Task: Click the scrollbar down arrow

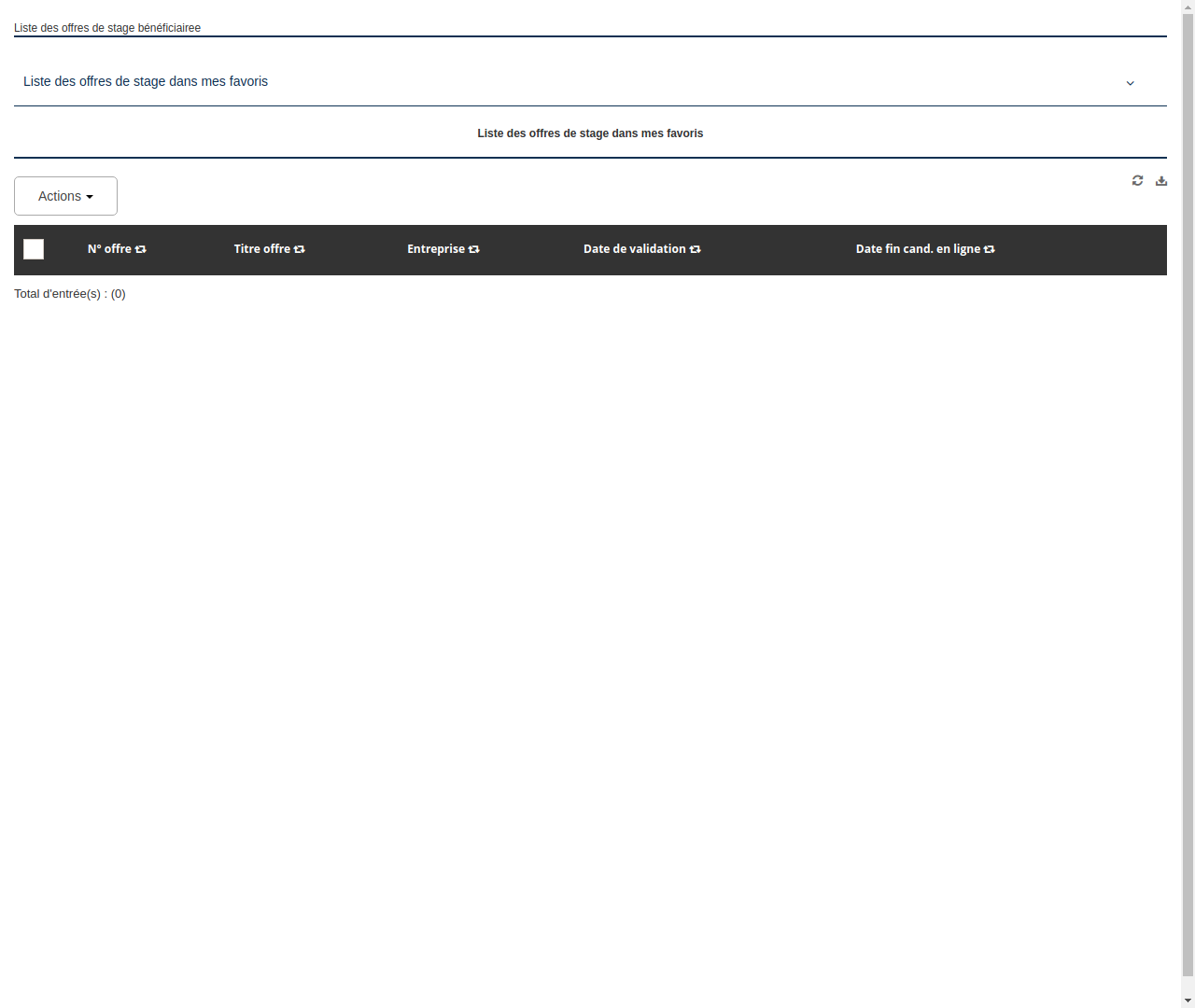Action: (1187, 1000)
